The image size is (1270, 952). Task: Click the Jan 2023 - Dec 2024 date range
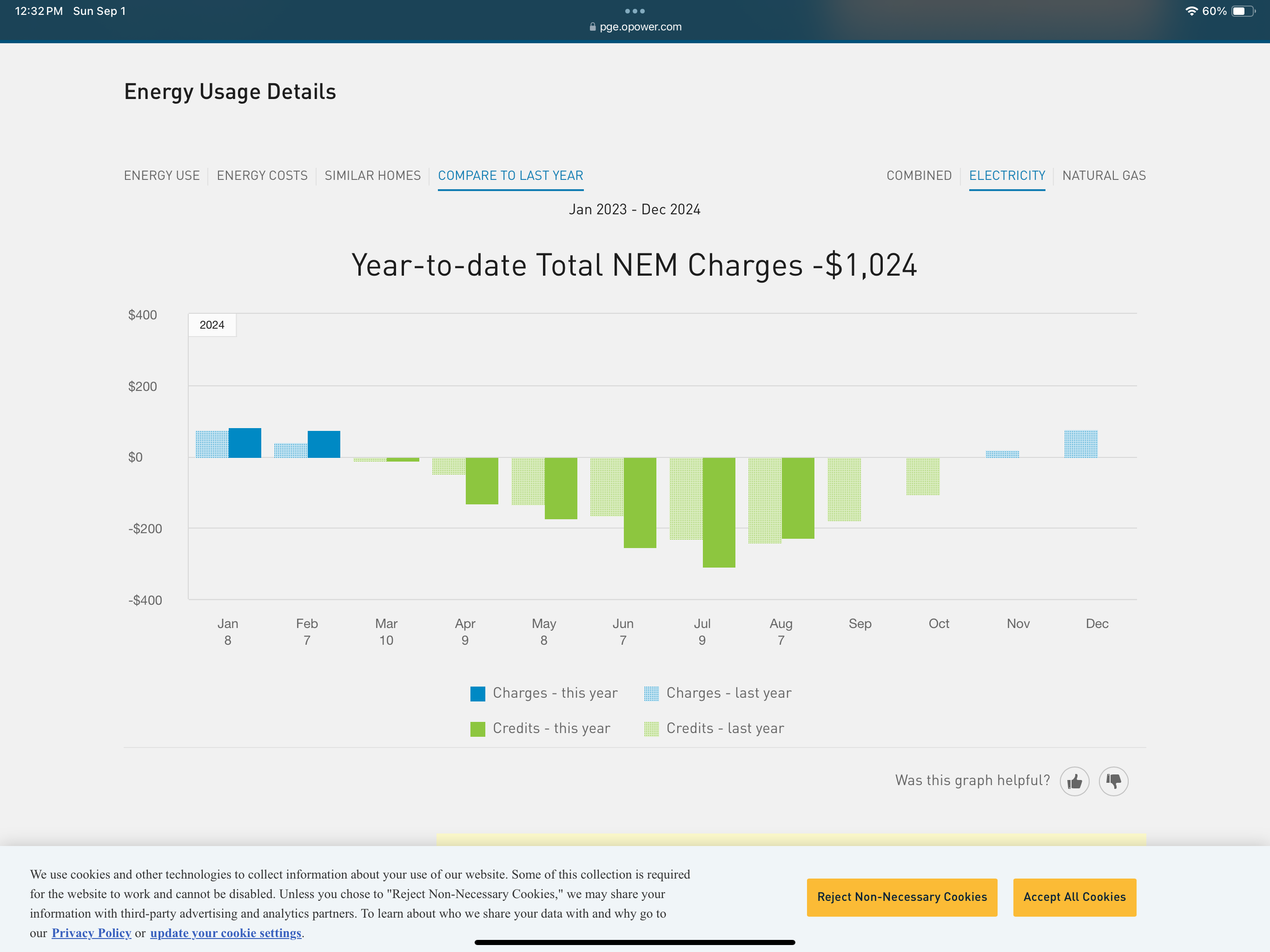635,210
